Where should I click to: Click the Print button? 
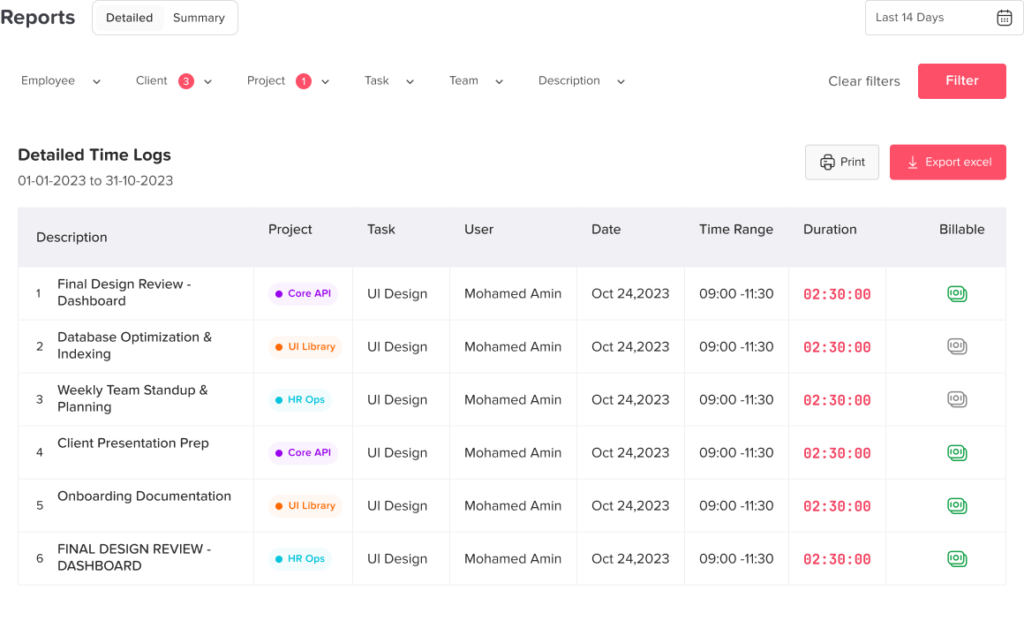point(842,162)
